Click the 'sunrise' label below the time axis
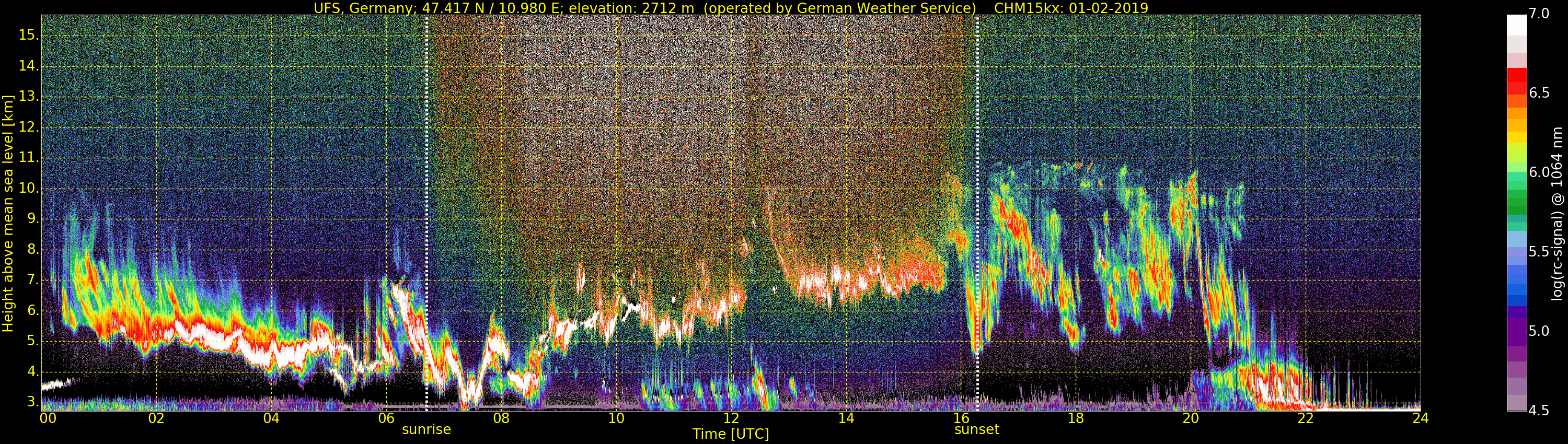Image resolution: width=1568 pixels, height=444 pixels. click(426, 429)
